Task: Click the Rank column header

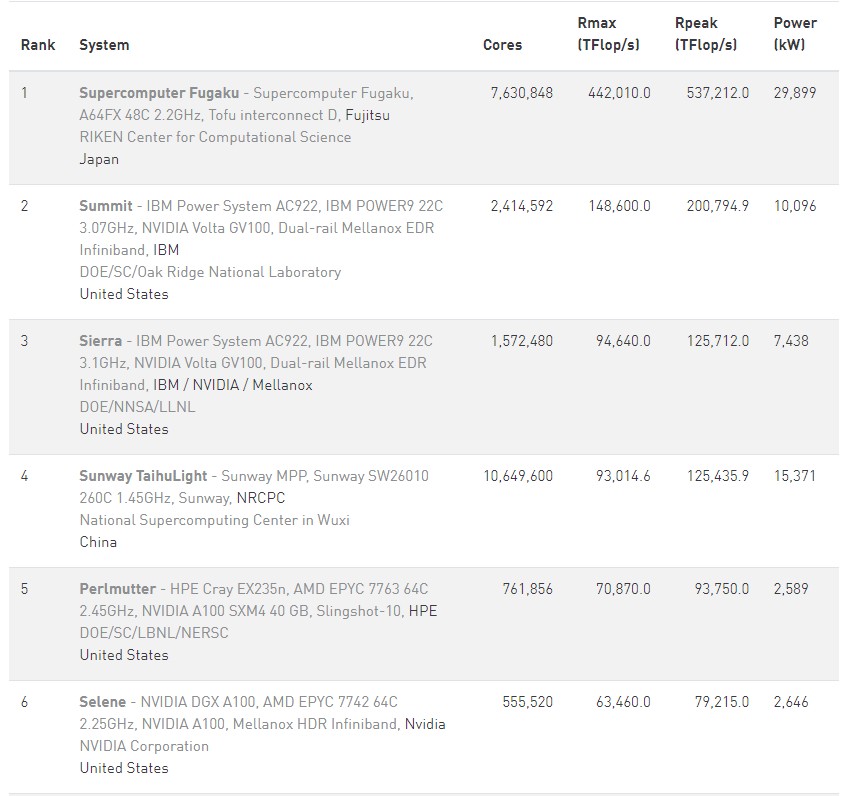Action: click(38, 45)
